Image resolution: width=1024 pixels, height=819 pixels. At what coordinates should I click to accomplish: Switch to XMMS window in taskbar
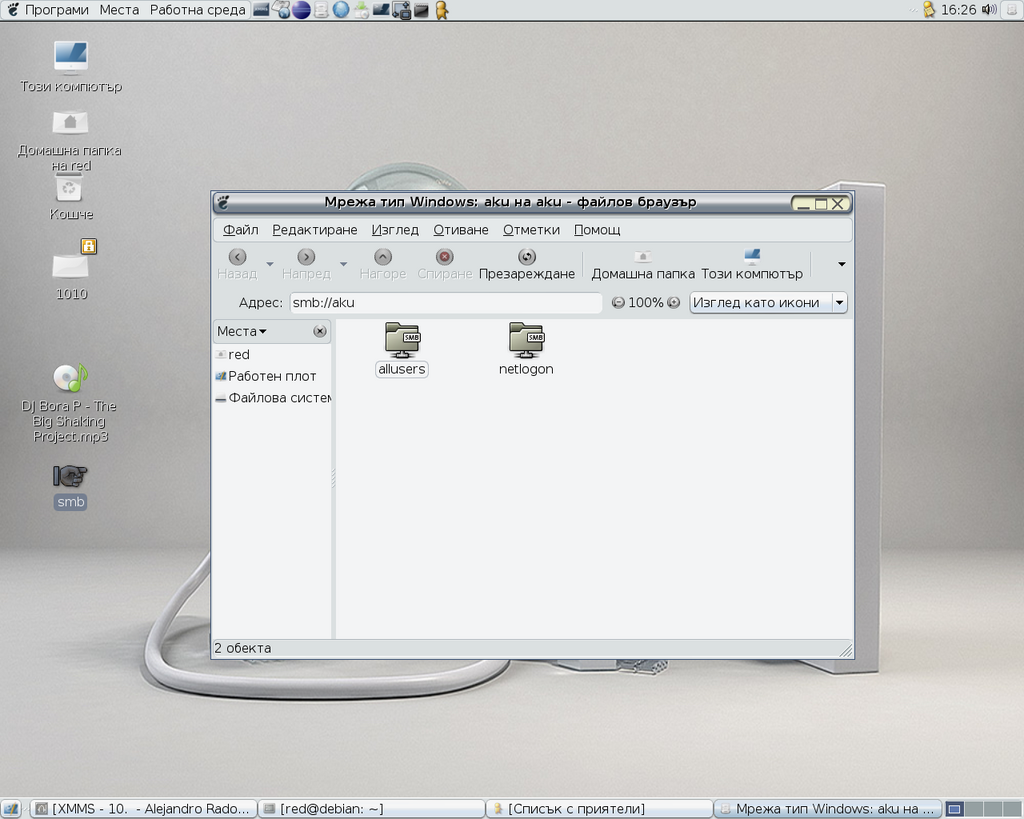coord(143,809)
